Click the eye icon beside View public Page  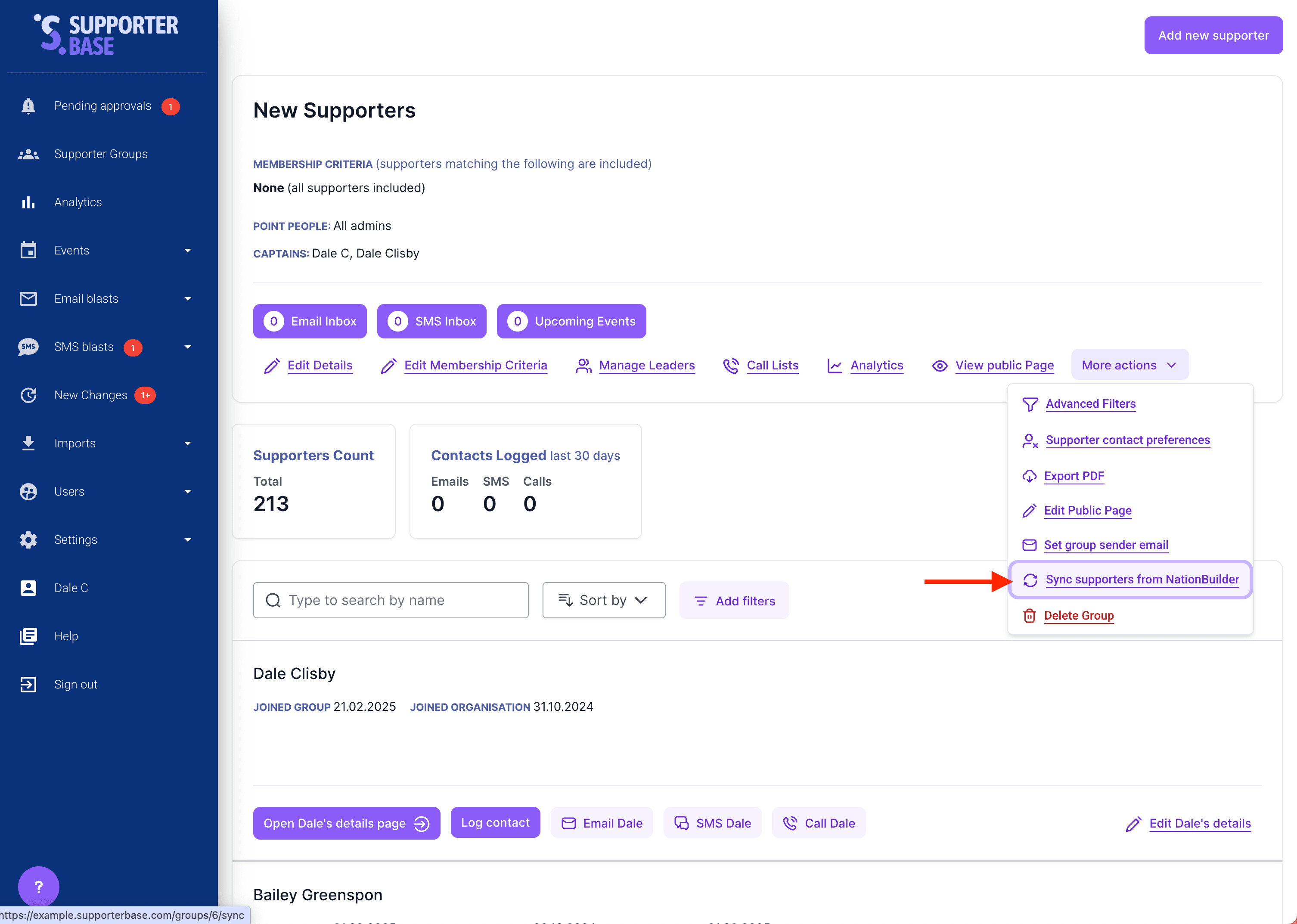tap(940, 366)
